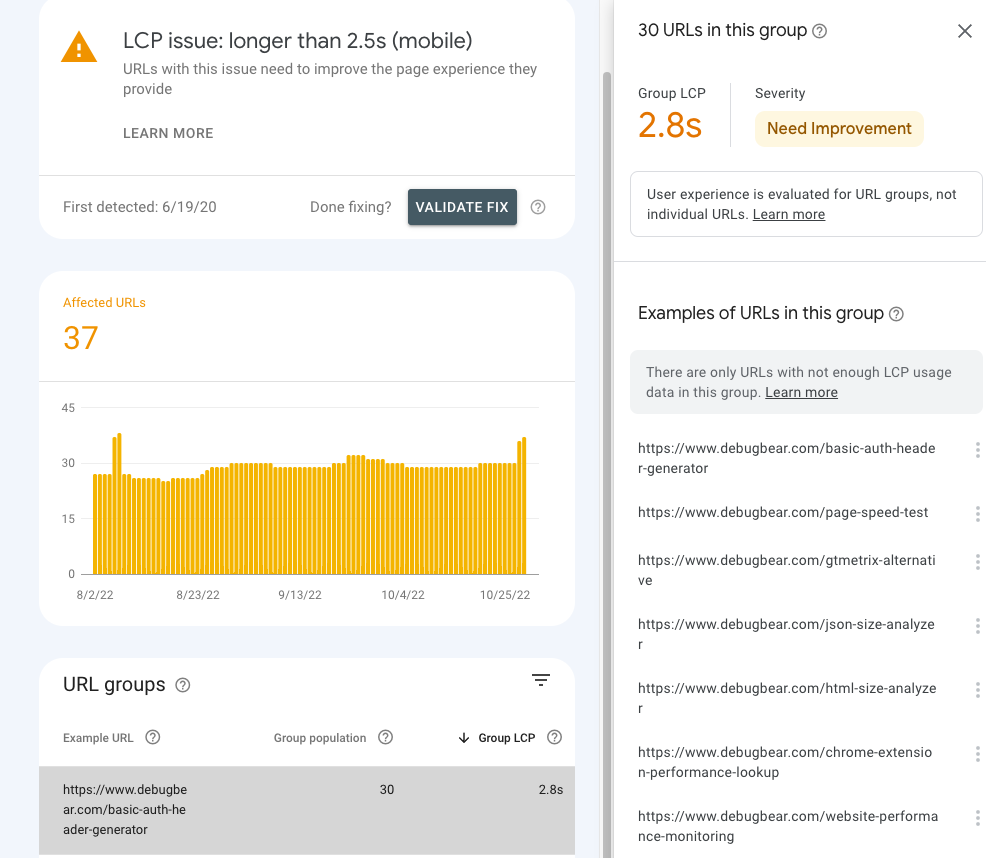Open more options for json-size-analyzer URL
Screen dimensions: 986x858
[x=977, y=626]
